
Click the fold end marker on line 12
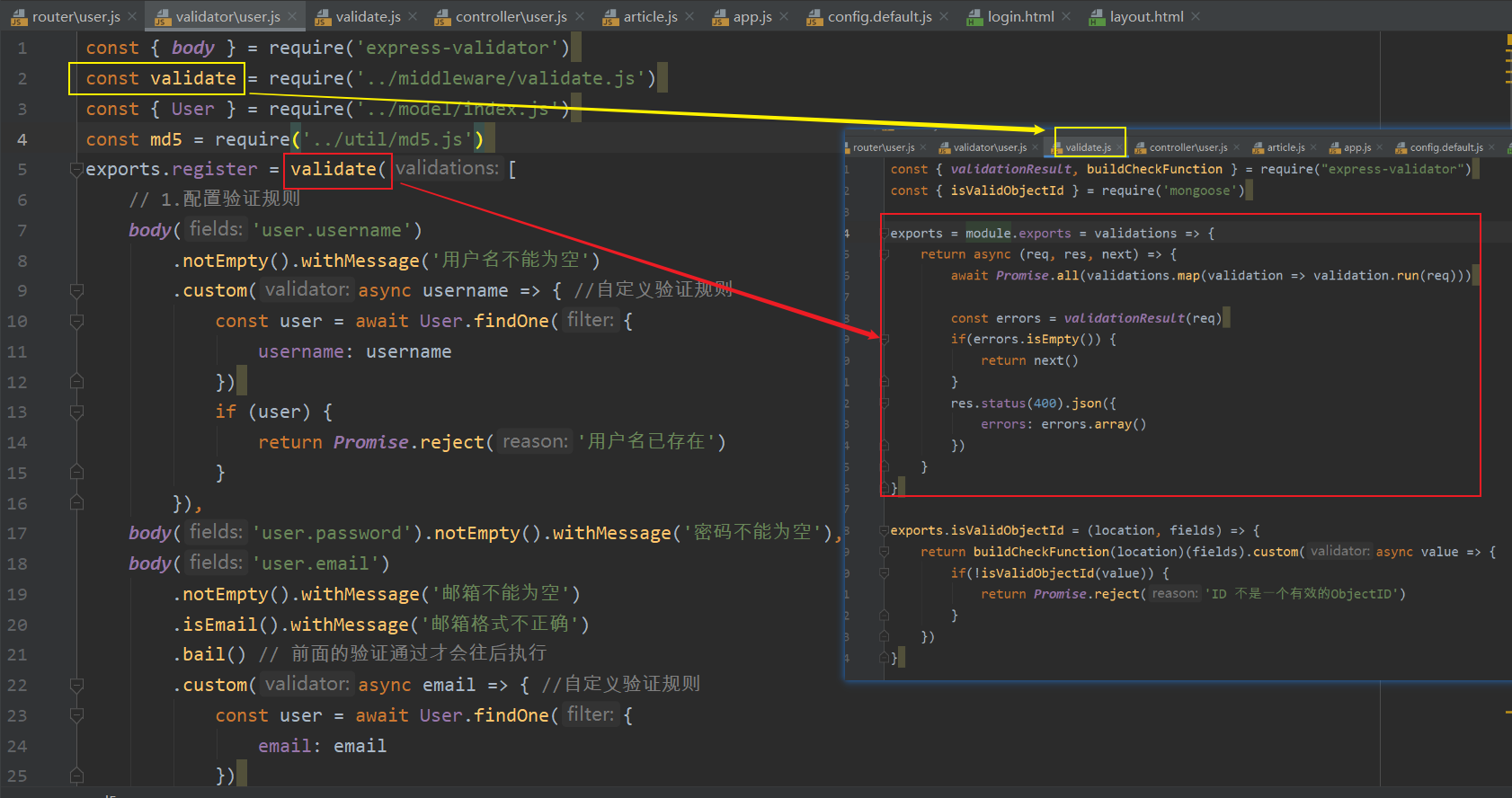coord(77,382)
